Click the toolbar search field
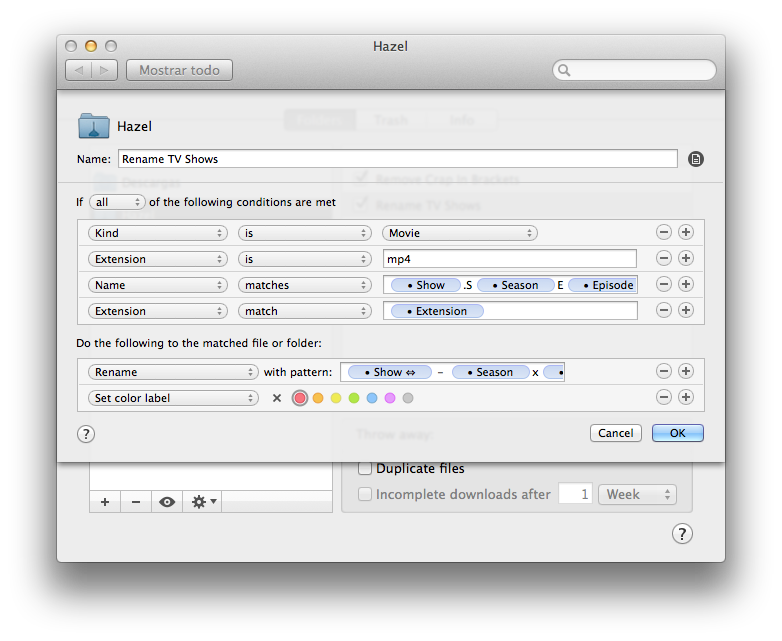782x641 pixels. (634, 70)
